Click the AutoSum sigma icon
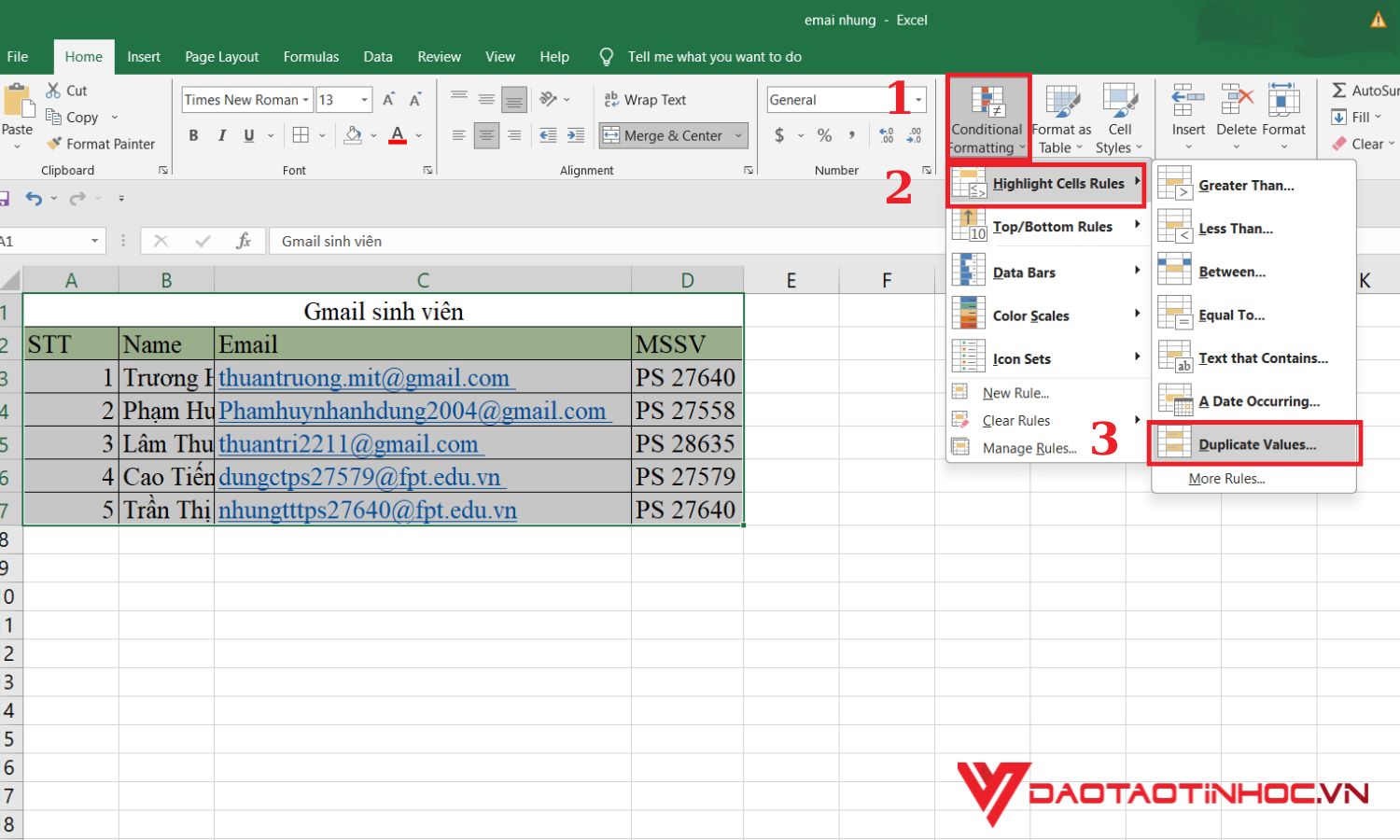This screenshot has width=1400, height=840. (1338, 91)
